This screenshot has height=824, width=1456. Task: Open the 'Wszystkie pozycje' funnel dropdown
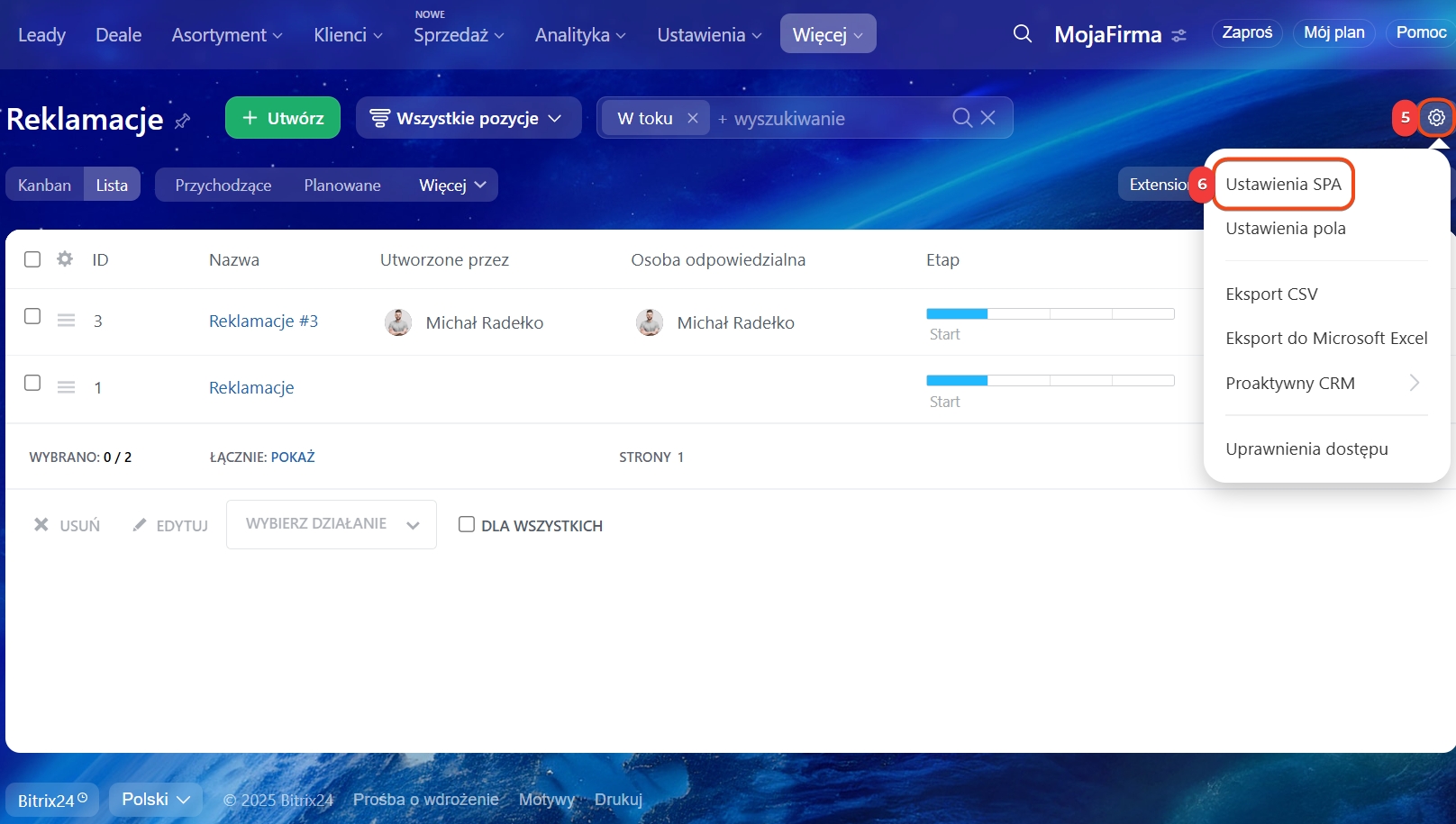(x=469, y=118)
